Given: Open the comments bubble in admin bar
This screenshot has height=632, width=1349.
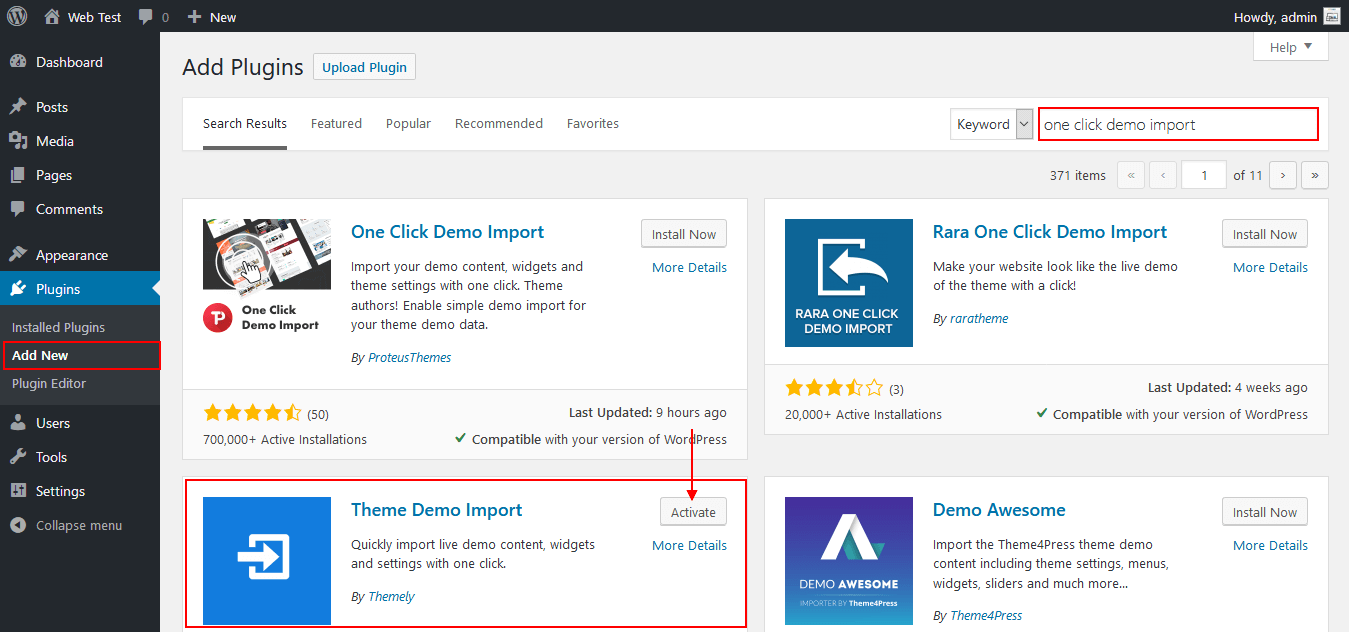Looking at the screenshot, I should [153, 16].
